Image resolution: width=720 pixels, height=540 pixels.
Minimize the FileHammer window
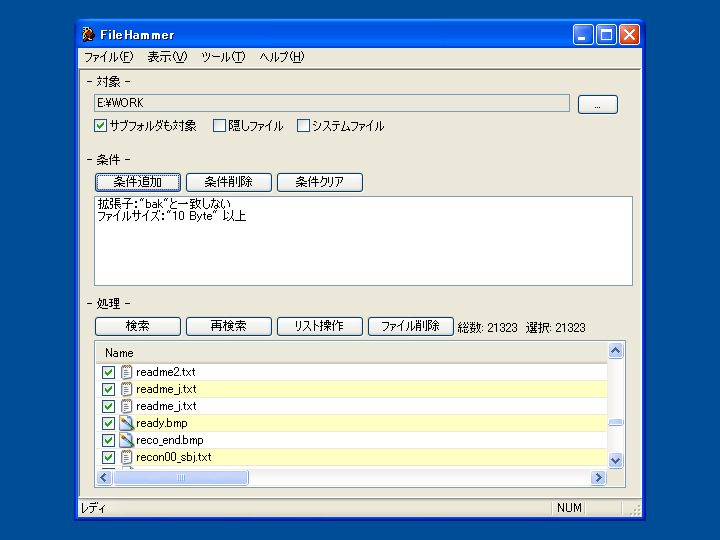point(583,34)
